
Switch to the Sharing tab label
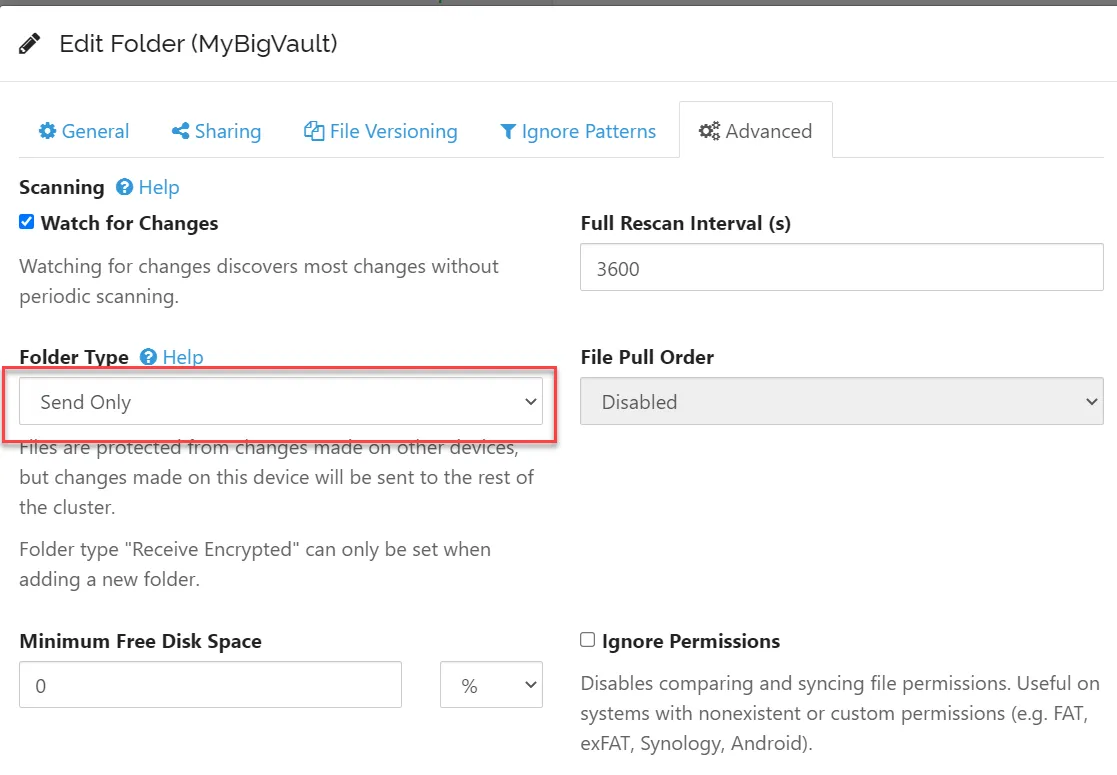coord(228,131)
